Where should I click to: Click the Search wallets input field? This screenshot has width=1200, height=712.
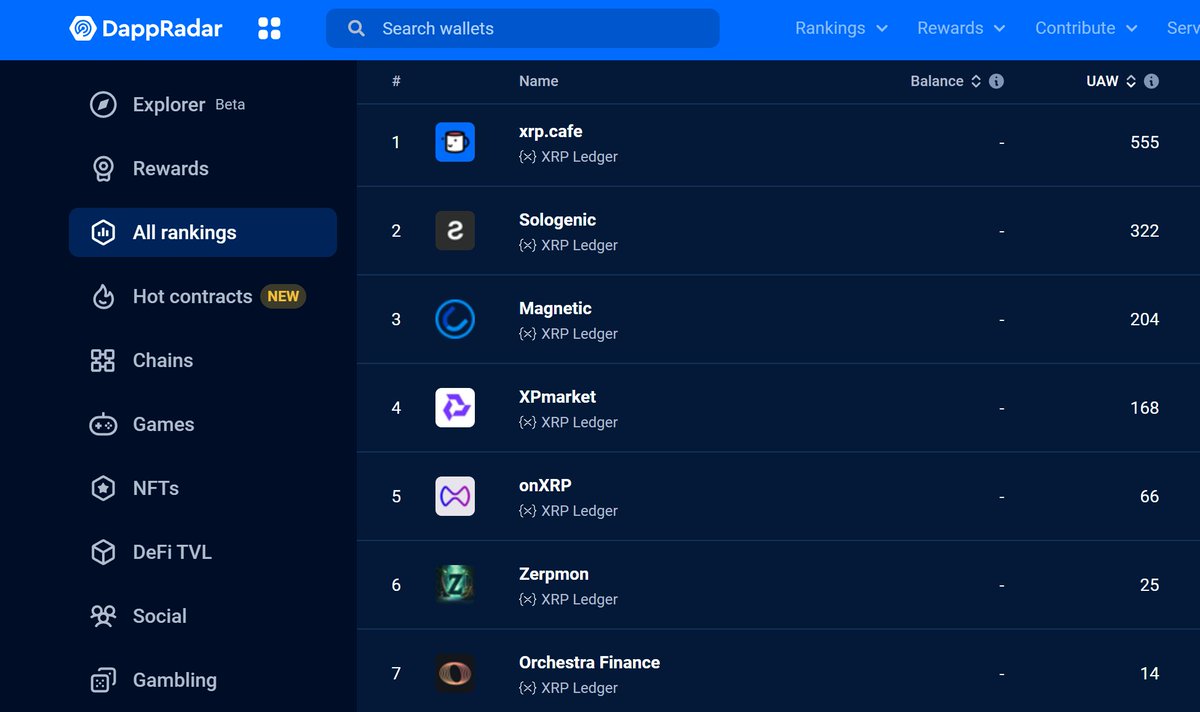click(x=522, y=28)
